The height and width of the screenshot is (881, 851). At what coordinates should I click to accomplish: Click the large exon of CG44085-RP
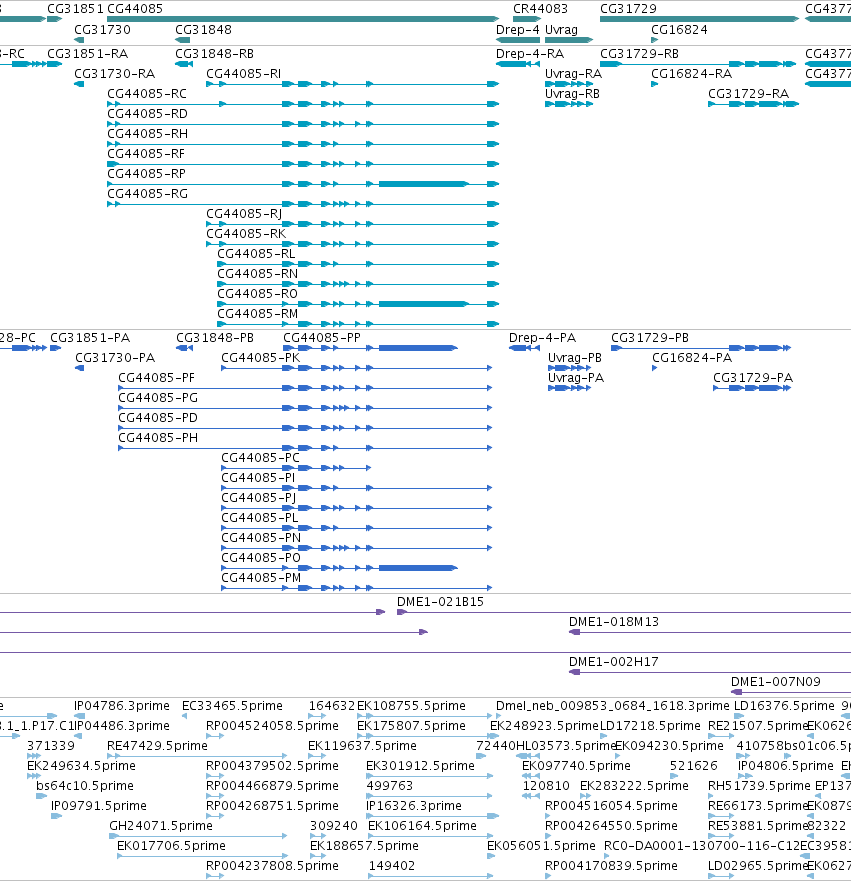coord(424,184)
